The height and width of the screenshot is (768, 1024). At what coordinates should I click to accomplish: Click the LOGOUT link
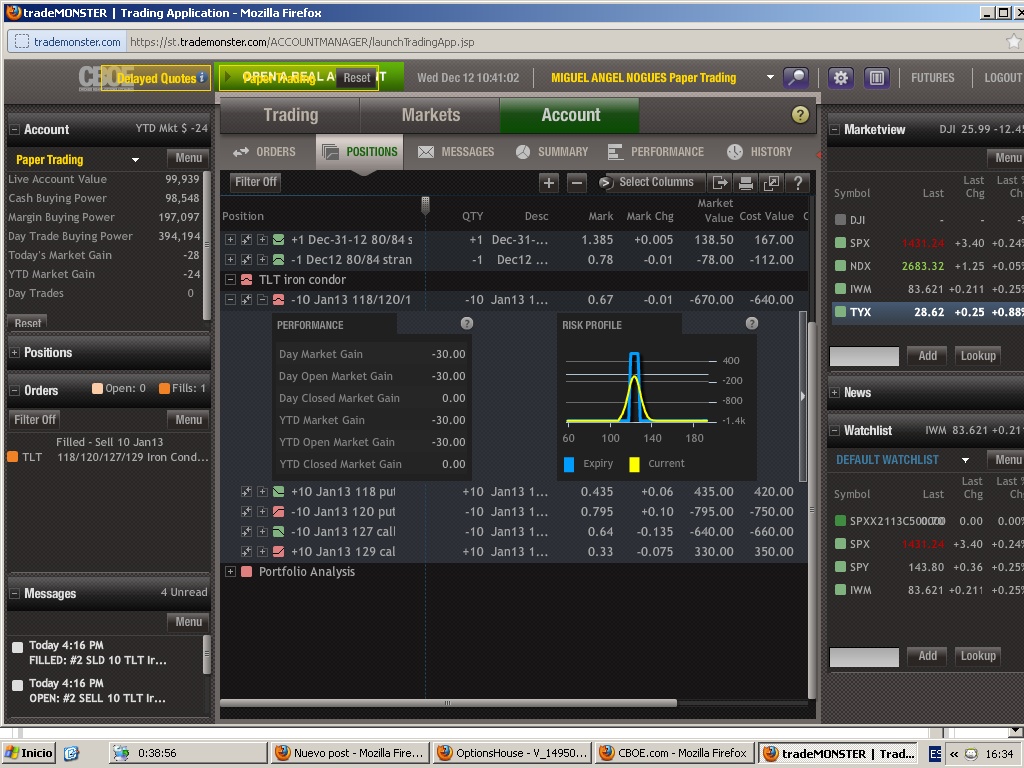(1002, 78)
